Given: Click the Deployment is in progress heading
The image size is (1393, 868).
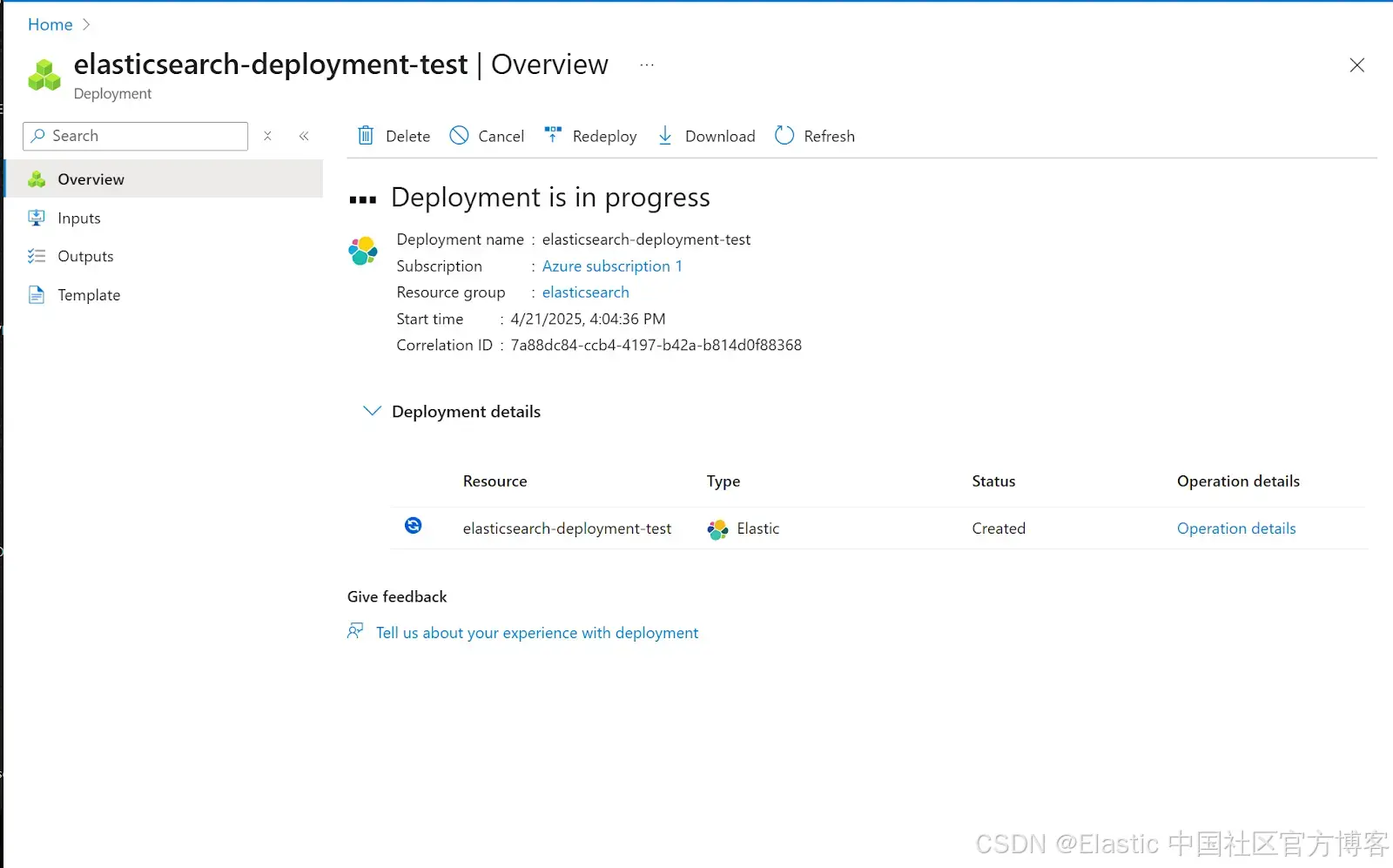Looking at the screenshot, I should pyautogui.click(x=550, y=198).
